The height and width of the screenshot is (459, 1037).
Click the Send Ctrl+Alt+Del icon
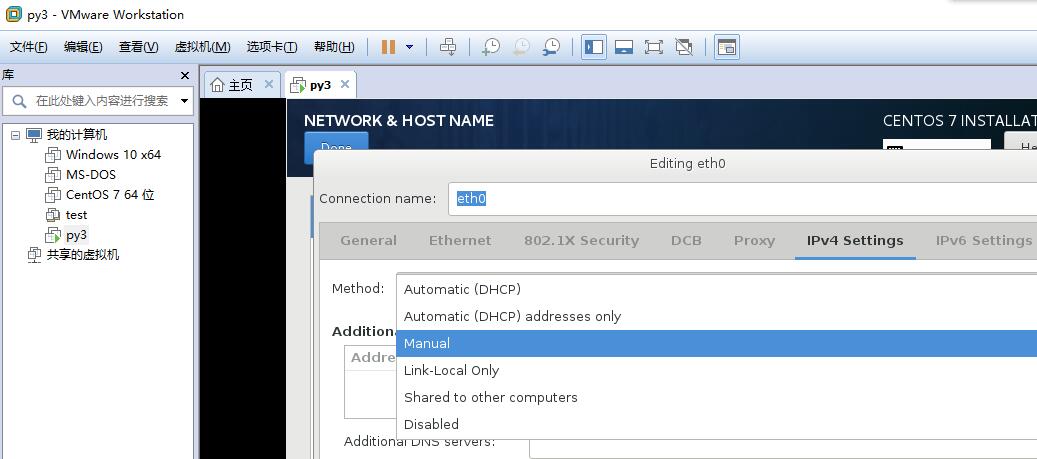(448, 47)
